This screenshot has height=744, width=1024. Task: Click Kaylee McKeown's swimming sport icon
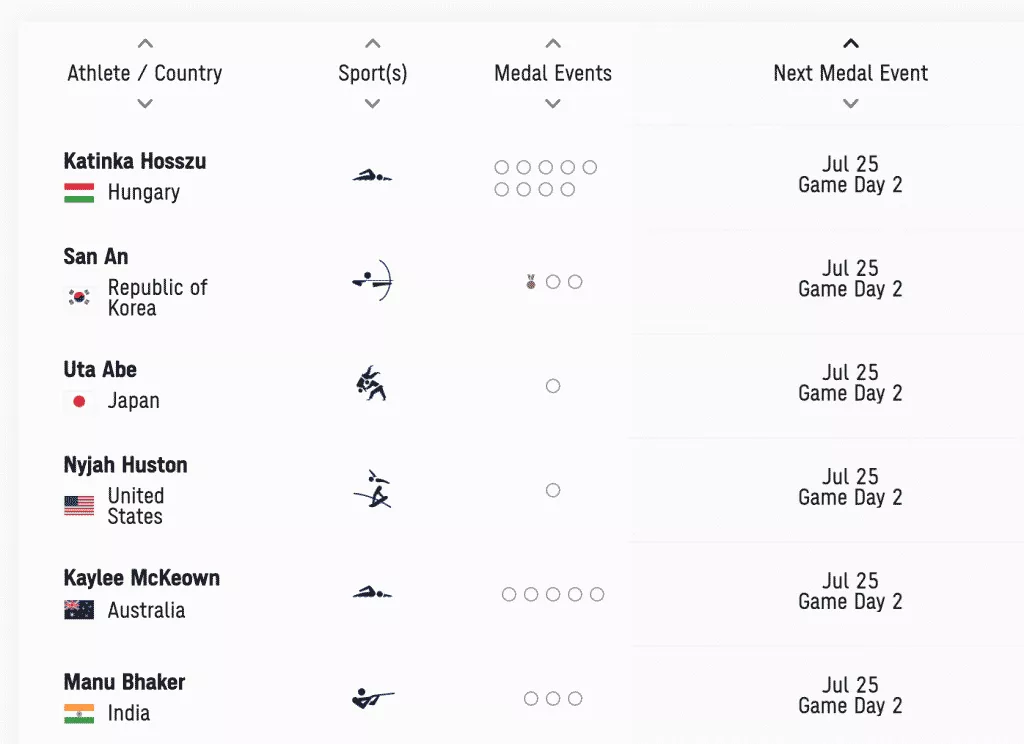click(372, 593)
